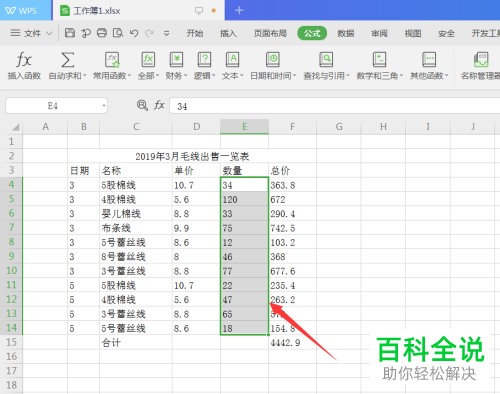The height and width of the screenshot is (394, 500).
Task: Expand the AutoSum dropdown arrow
Action: click(85, 76)
